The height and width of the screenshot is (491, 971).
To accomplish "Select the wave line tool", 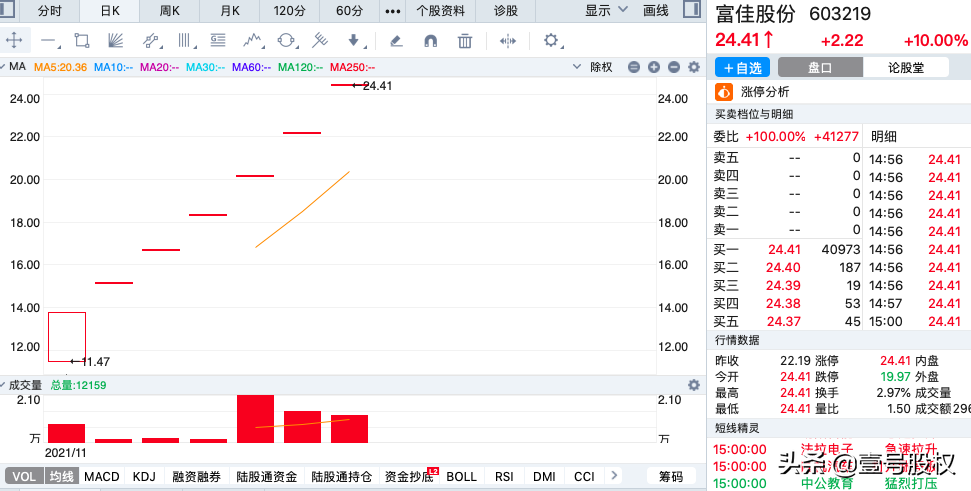I will coord(252,41).
